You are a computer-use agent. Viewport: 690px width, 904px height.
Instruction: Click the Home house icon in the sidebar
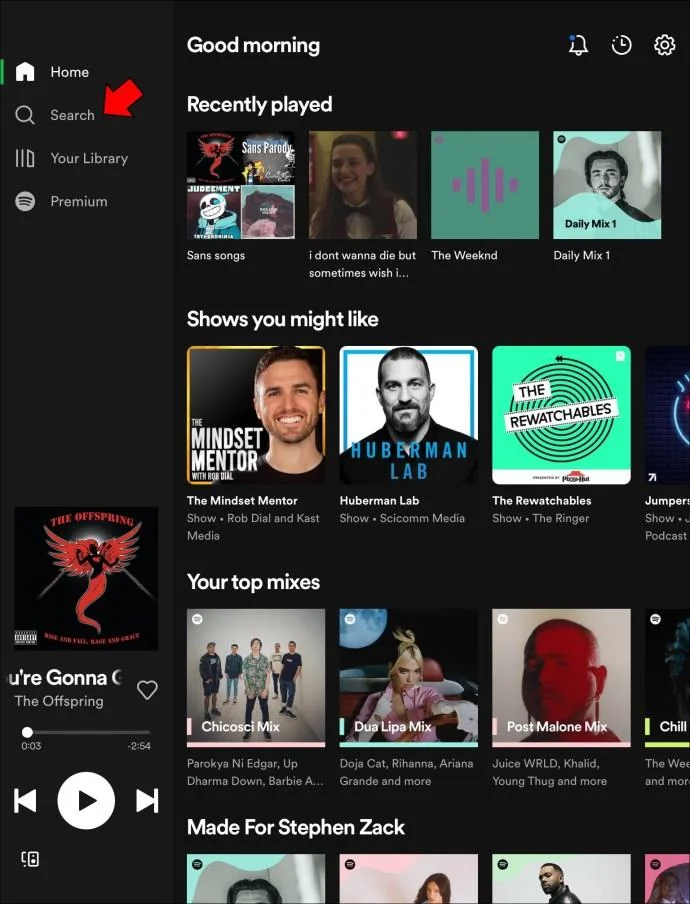click(x=25, y=71)
